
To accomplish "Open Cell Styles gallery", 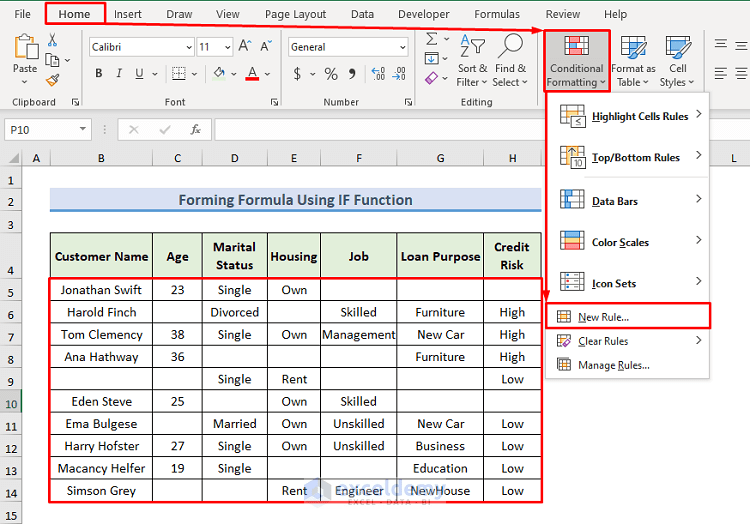I will click(677, 61).
